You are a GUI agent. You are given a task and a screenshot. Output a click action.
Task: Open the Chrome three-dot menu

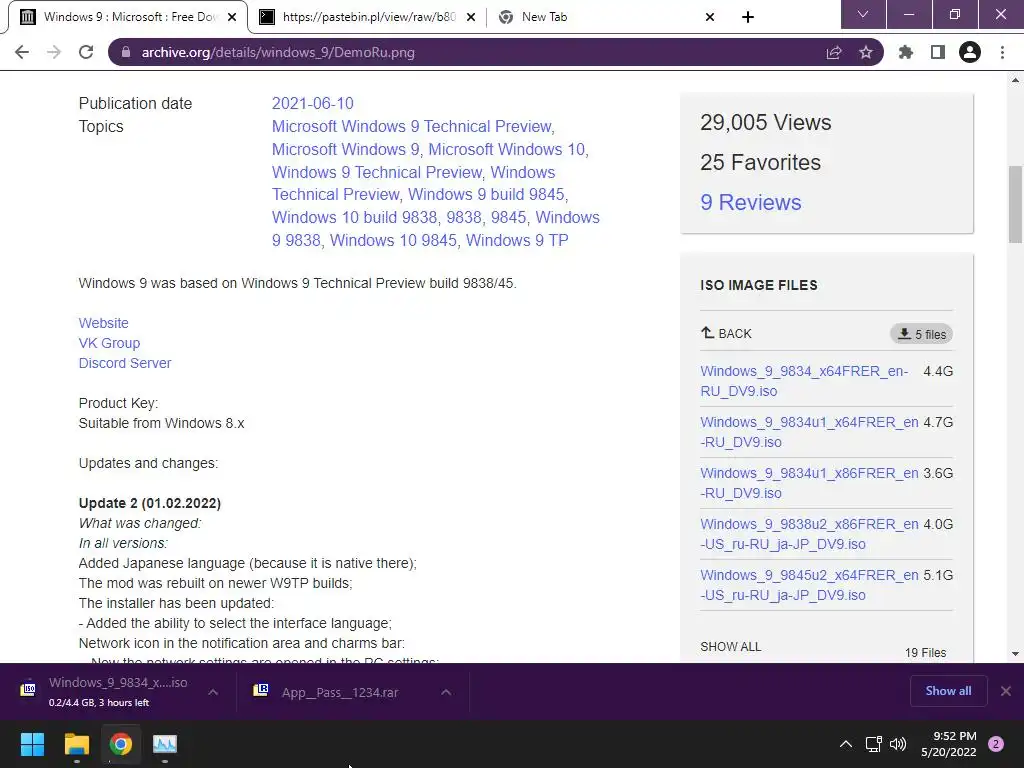coord(1002,52)
